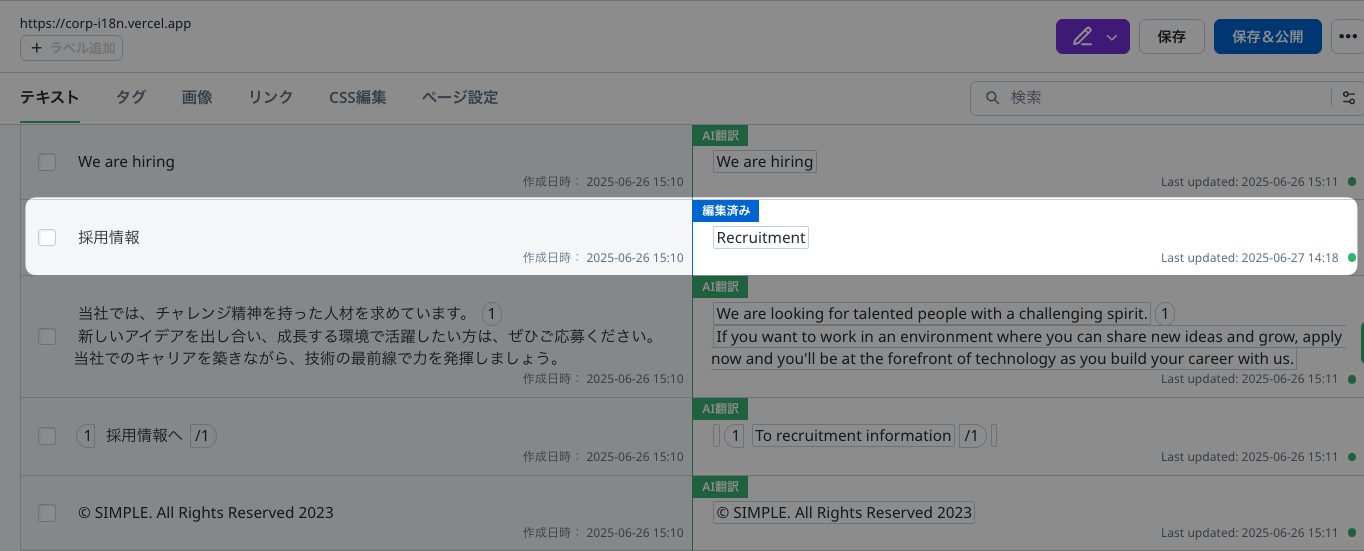Click the plus icon on ラベル追加
The width and height of the screenshot is (1364, 551).
(x=37, y=48)
